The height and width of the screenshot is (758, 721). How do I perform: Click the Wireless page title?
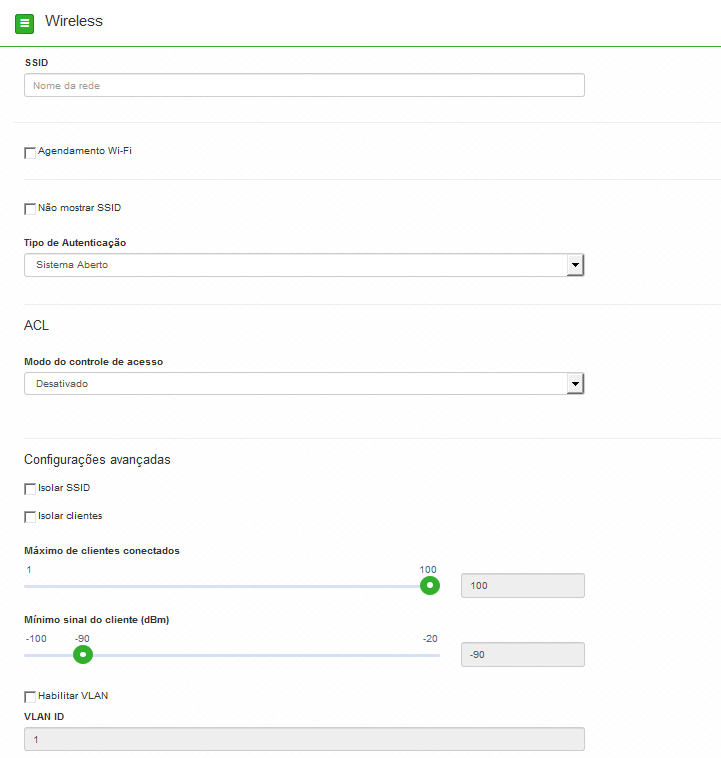74,21
